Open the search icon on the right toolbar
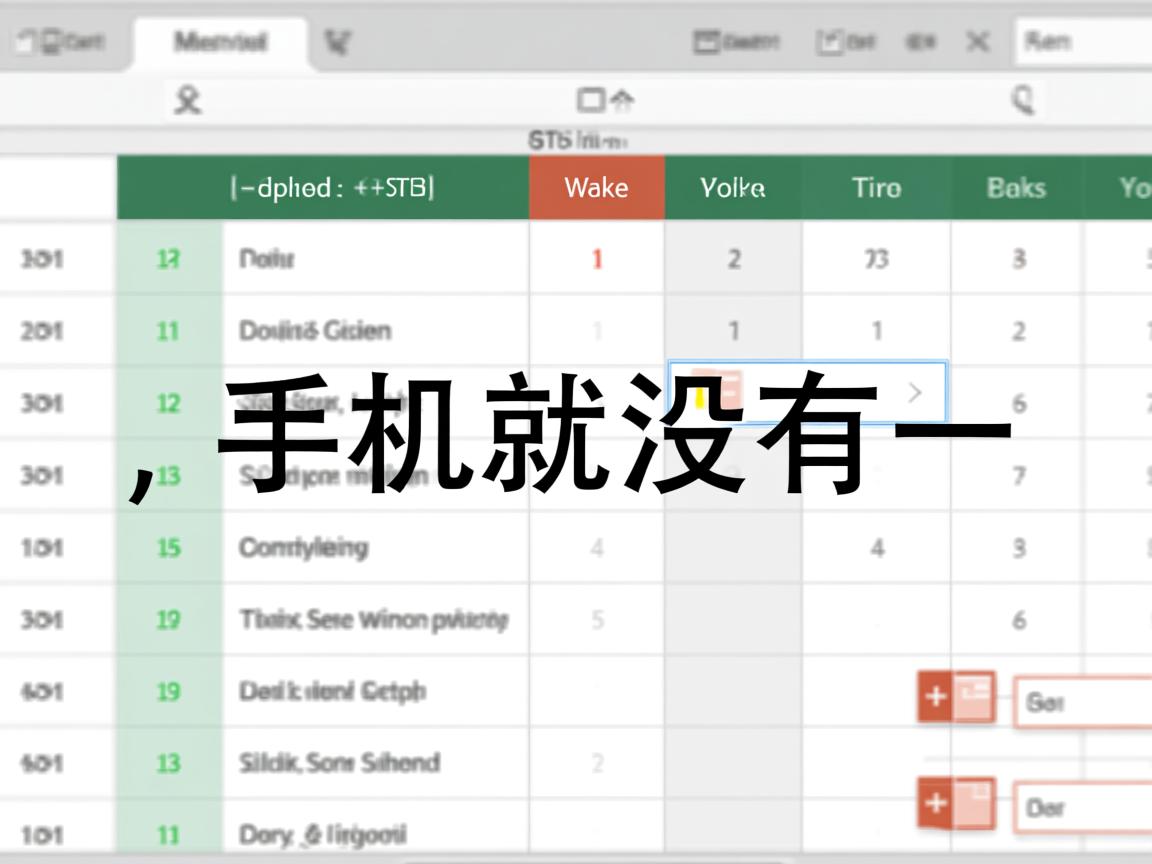 coord(1022,99)
